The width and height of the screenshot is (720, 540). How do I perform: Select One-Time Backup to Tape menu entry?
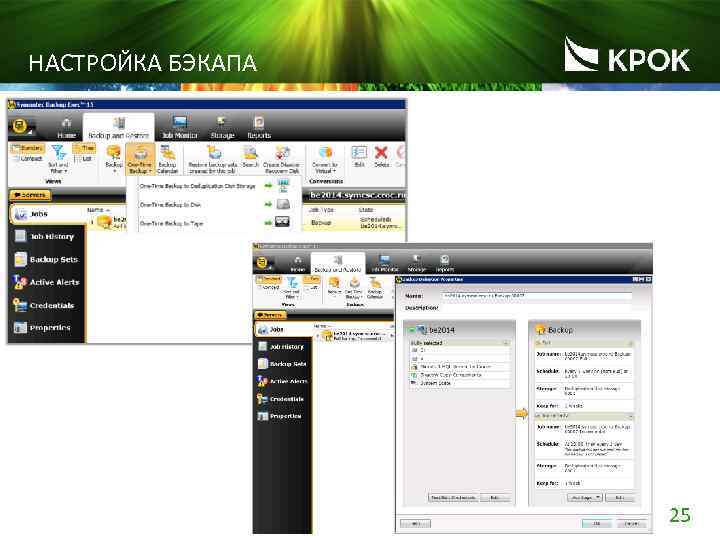tap(214, 223)
